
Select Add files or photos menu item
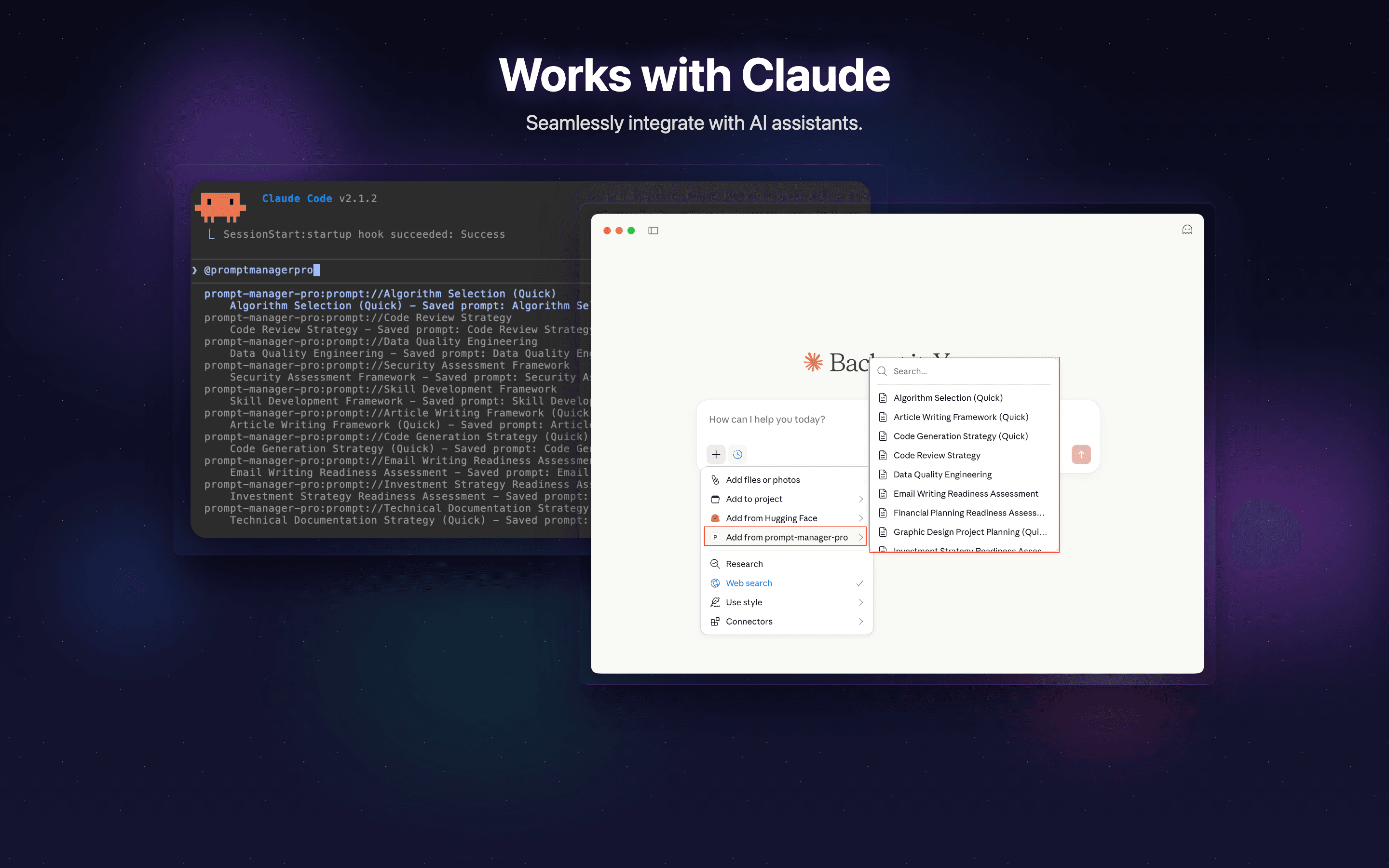click(x=763, y=479)
